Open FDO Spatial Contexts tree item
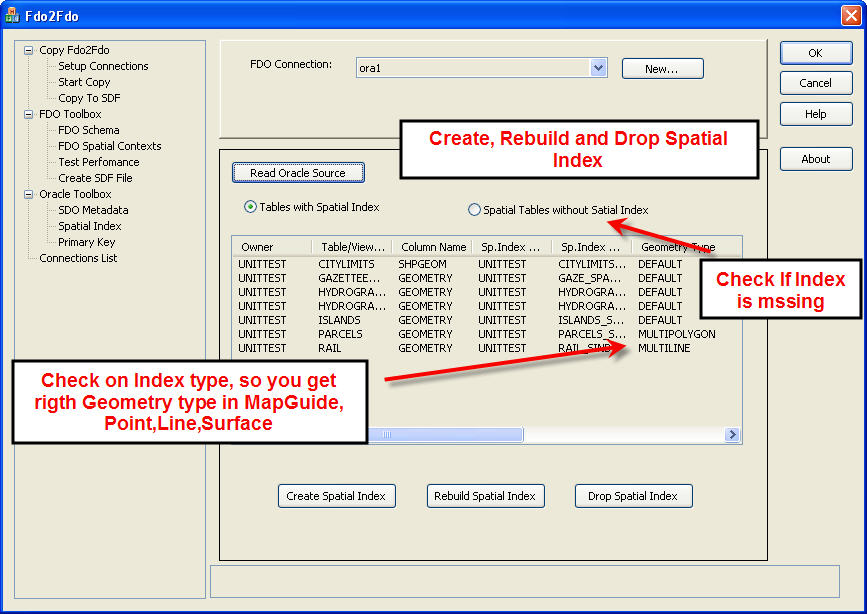This screenshot has width=867, height=614. click(109, 147)
